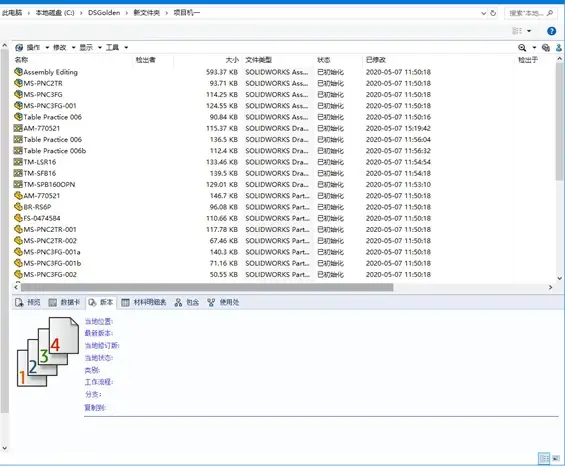Click the FS-0474584 part file icon
Screen dimensions: 565x467
(x=18, y=218)
